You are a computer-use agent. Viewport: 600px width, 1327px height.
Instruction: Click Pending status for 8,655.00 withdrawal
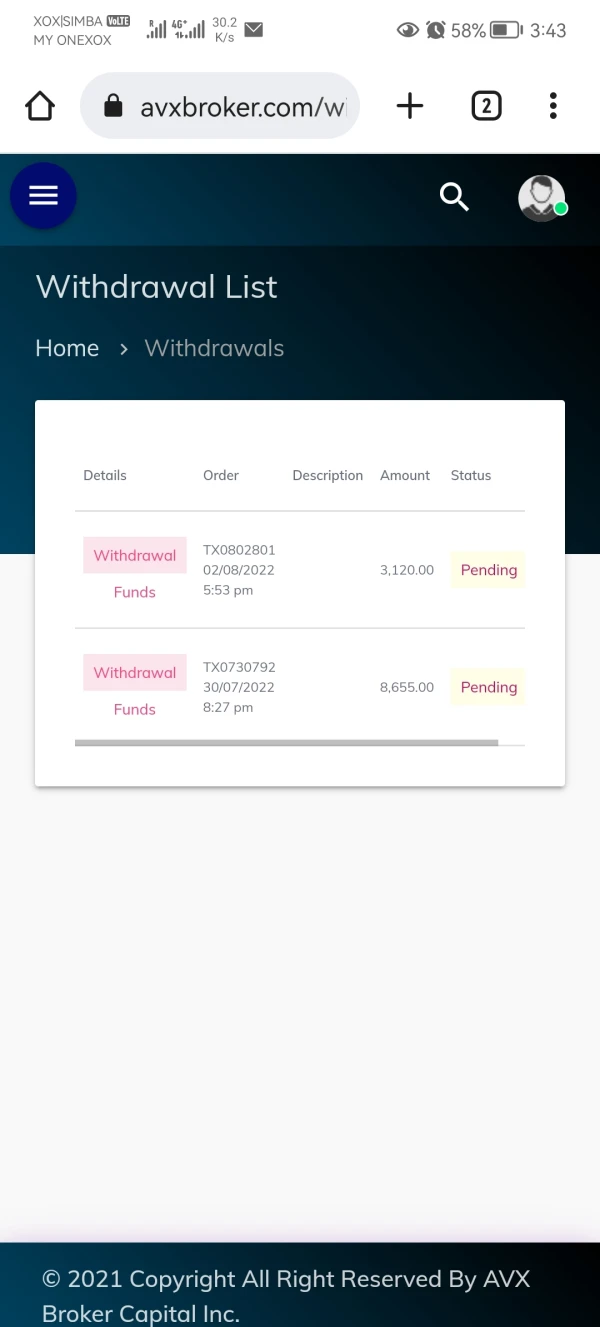click(488, 687)
